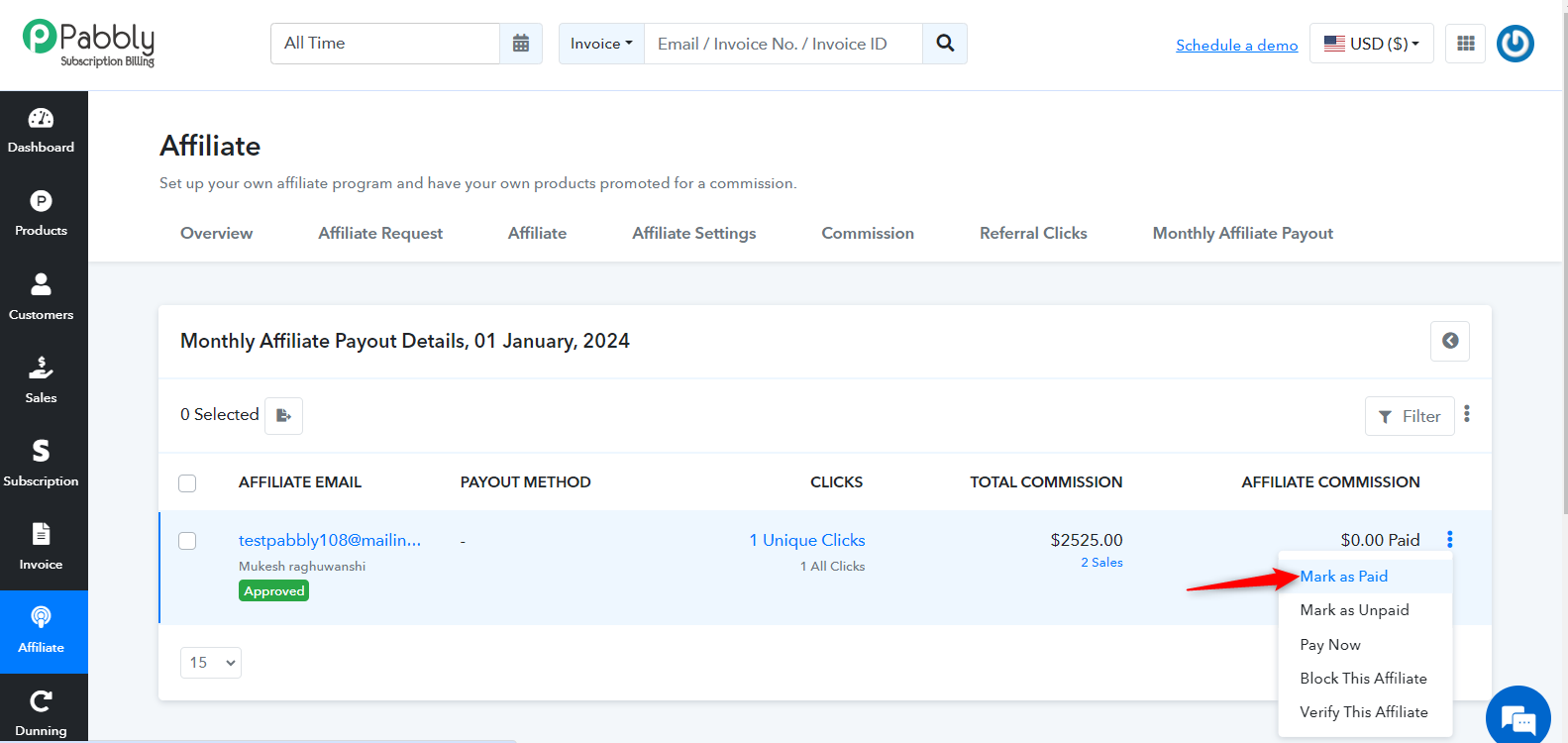1568x743 pixels.
Task: Open the 15 rows per page selector
Action: pos(211,663)
